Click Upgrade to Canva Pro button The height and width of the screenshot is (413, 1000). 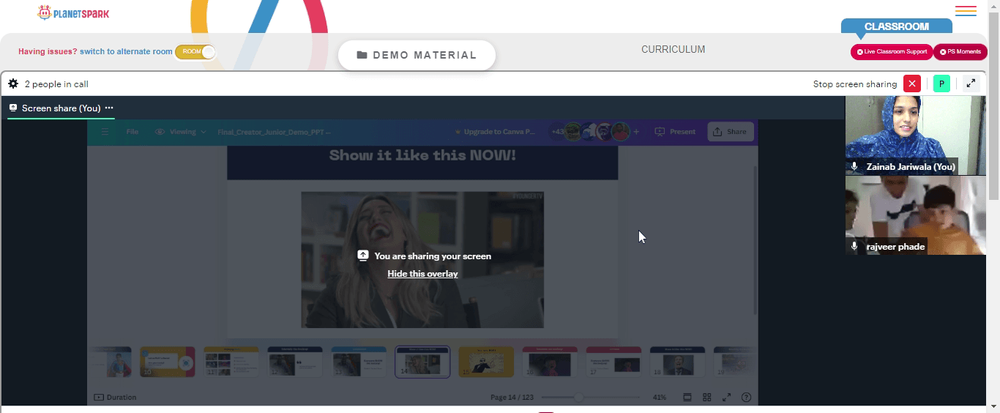tap(495, 132)
